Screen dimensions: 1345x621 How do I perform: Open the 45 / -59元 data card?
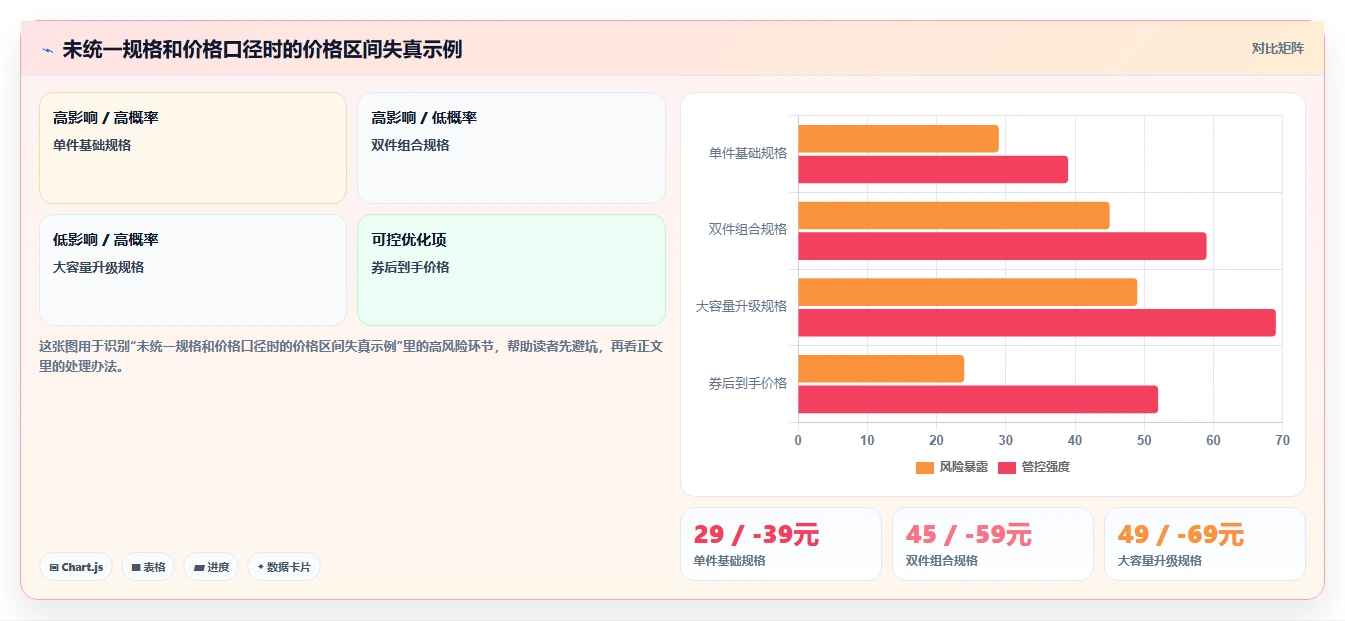(993, 544)
